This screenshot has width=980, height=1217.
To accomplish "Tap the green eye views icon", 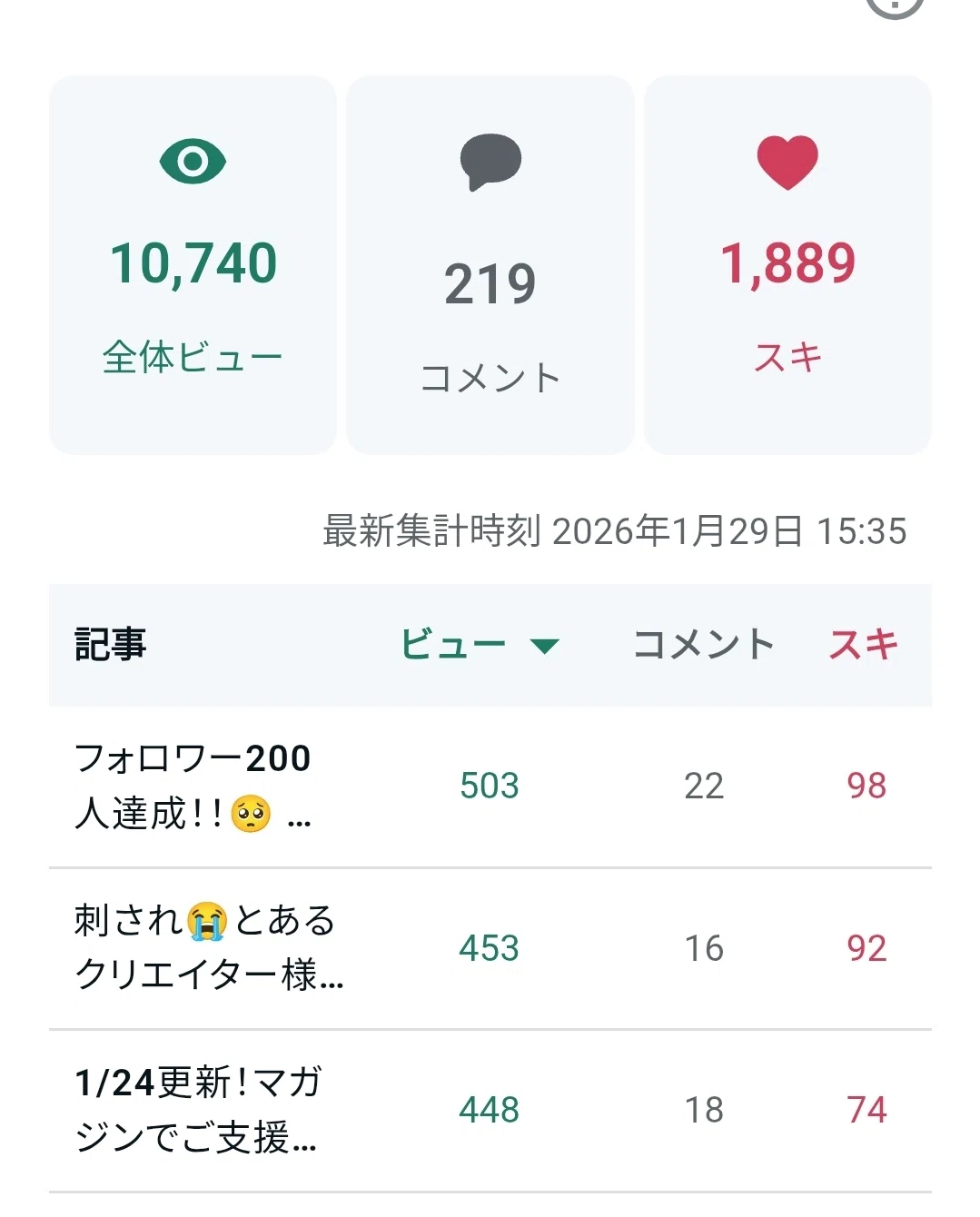I will pyautogui.click(x=193, y=162).
